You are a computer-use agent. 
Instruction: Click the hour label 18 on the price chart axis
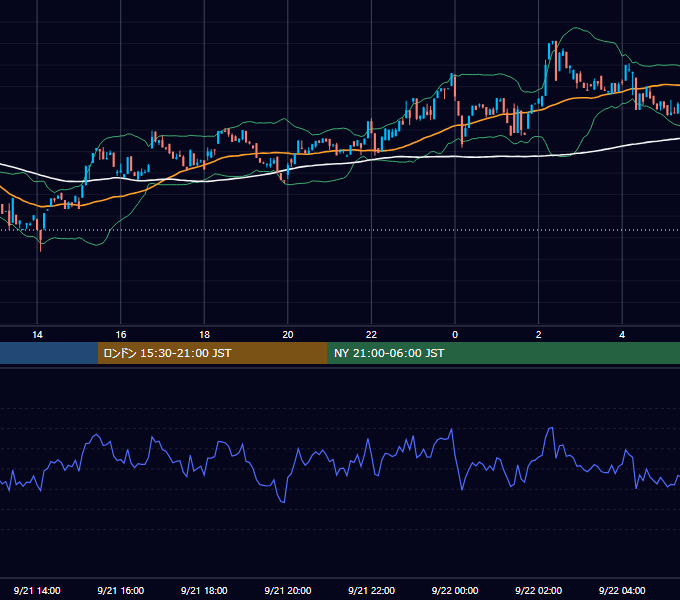(x=204, y=335)
